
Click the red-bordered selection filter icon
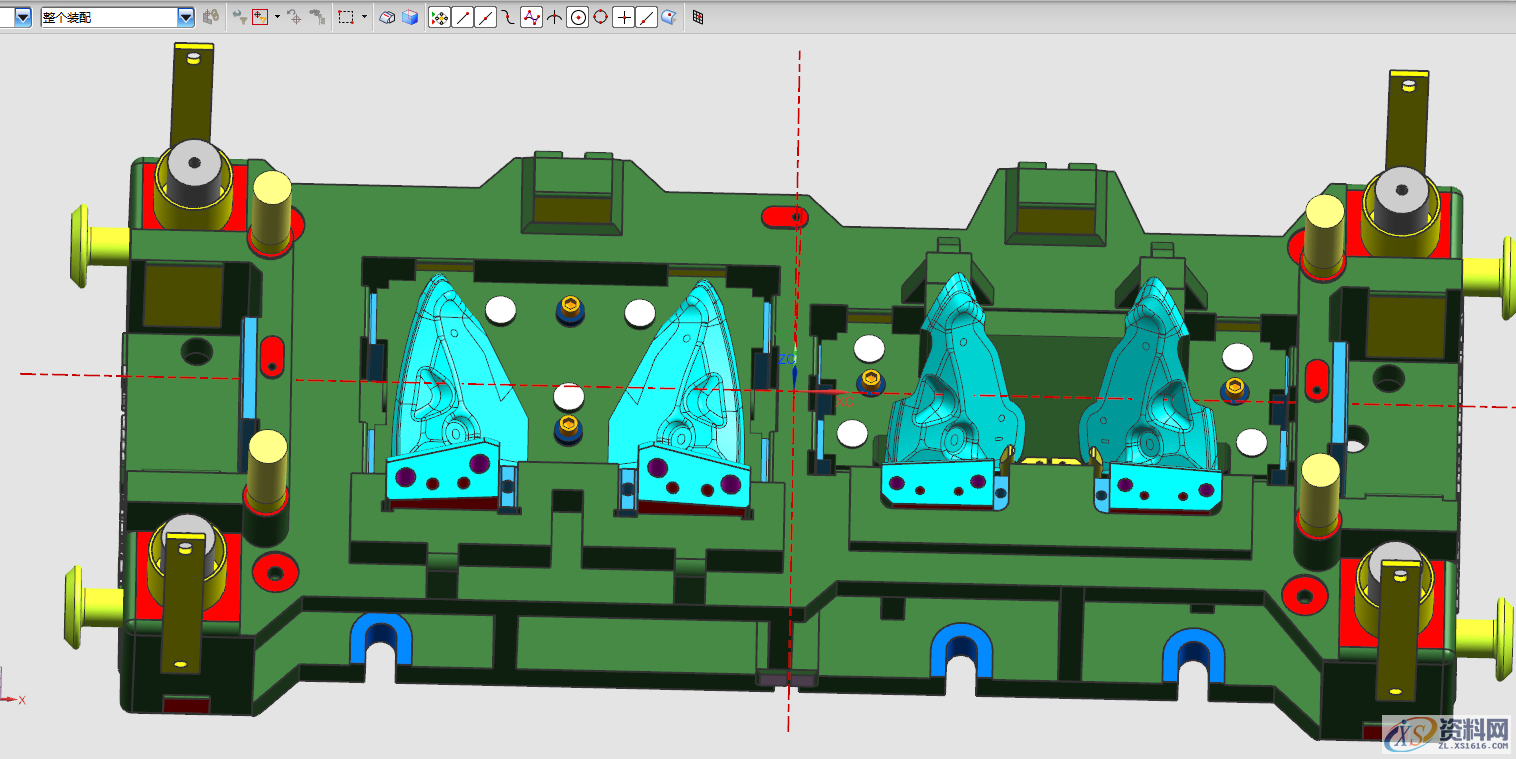point(260,17)
